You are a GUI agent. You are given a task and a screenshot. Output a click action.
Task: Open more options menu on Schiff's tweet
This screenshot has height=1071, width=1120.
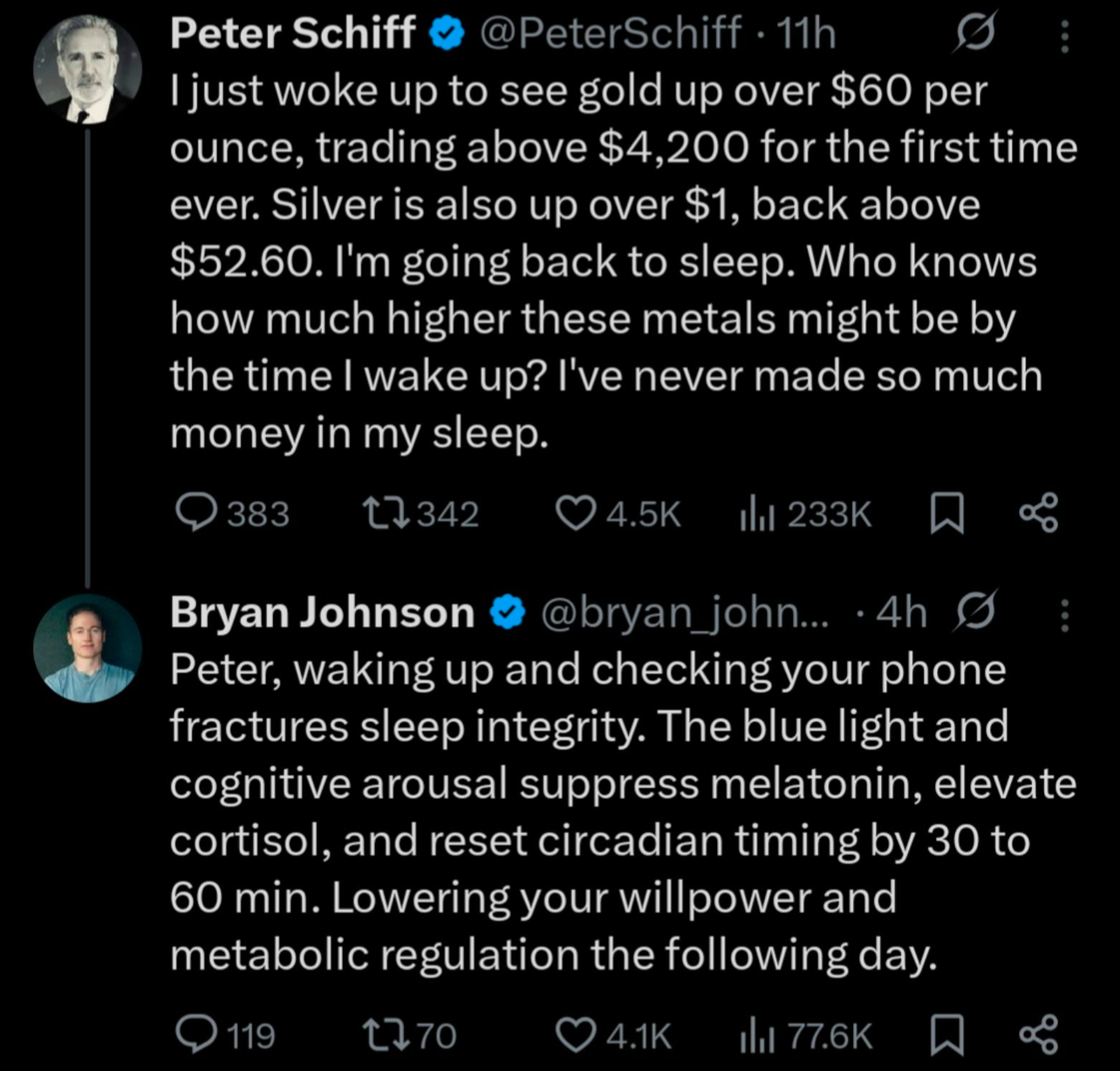[x=1064, y=36]
